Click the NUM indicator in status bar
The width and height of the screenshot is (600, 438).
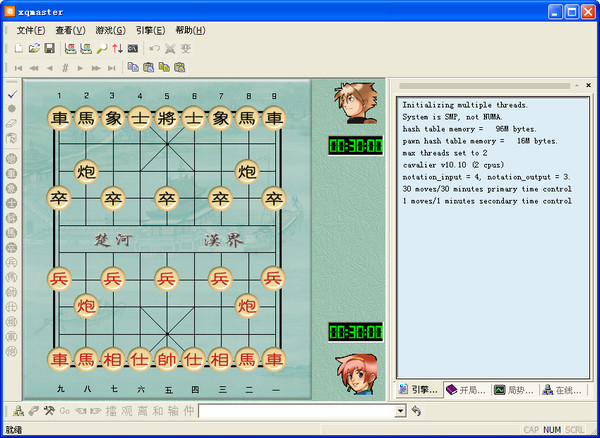pyautogui.click(x=552, y=430)
